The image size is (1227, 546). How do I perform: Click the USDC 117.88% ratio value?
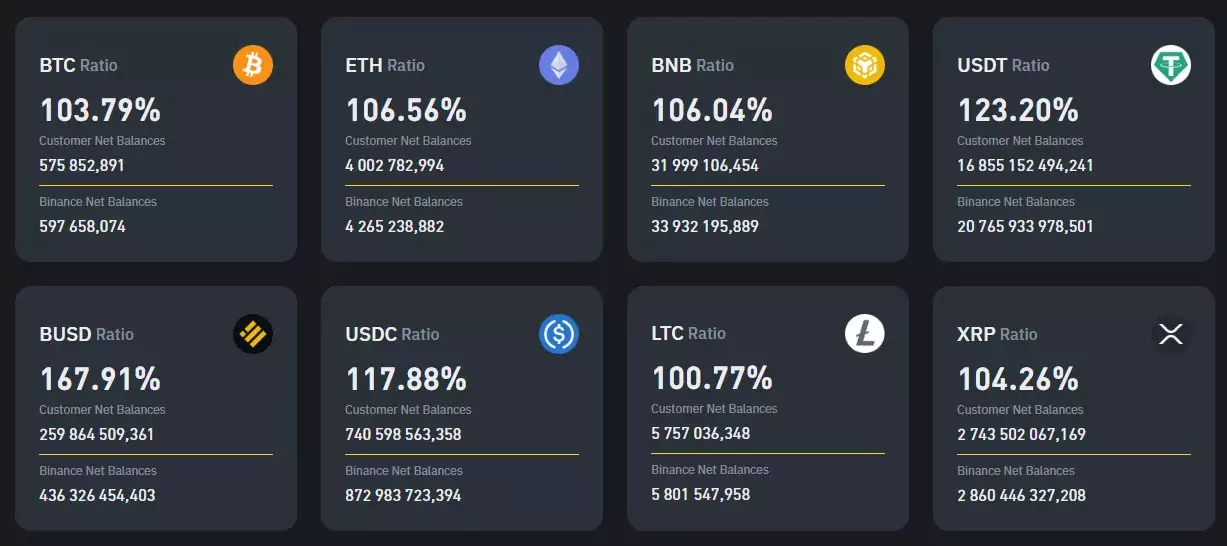pyautogui.click(x=406, y=379)
